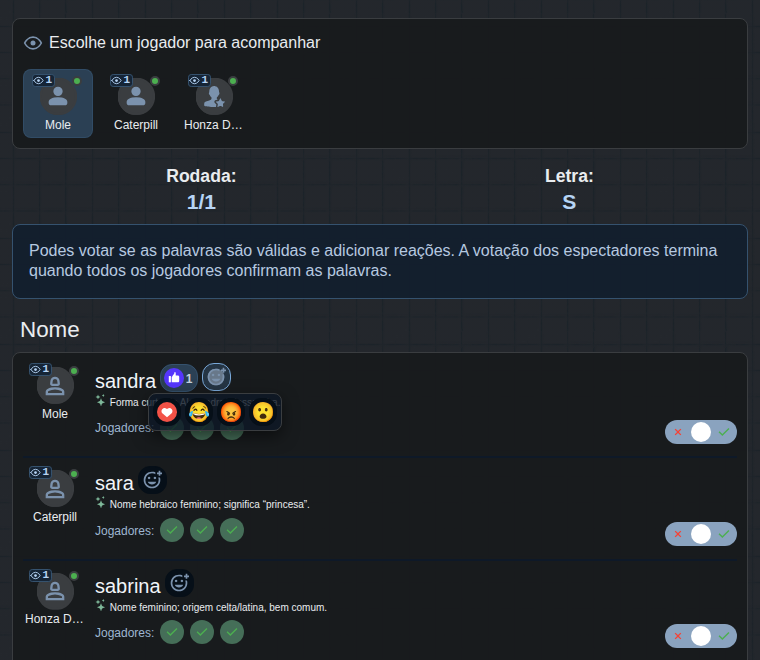Image resolution: width=760 pixels, height=660 pixels.
Task: Click first player checkmark under sara
Action: [x=172, y=530]
